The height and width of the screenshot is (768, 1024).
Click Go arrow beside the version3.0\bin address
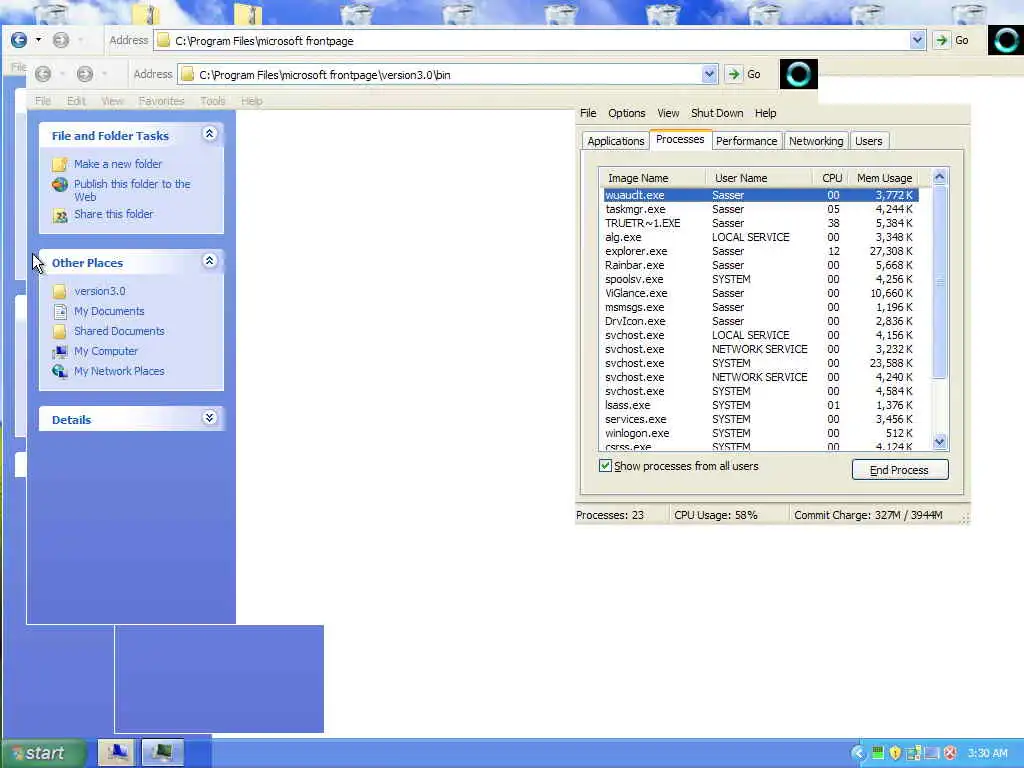point(733,74)
